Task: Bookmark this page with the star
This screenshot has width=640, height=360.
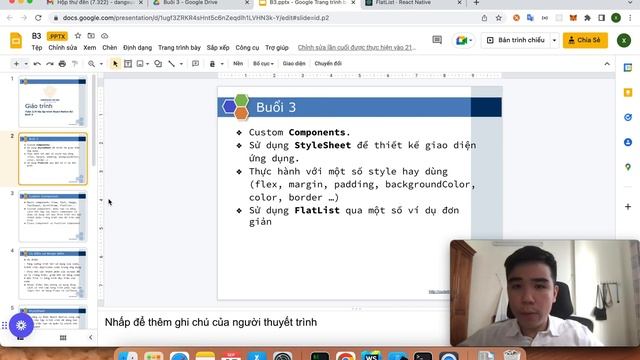Action: point(499,18)
